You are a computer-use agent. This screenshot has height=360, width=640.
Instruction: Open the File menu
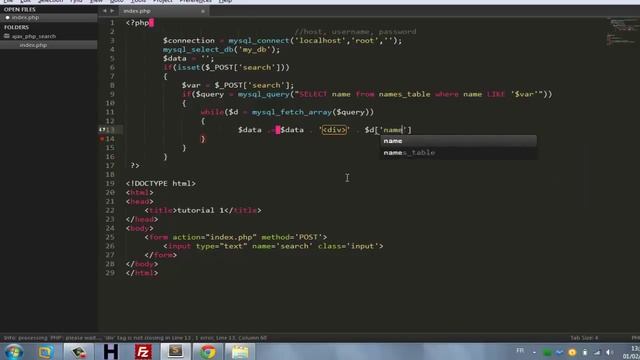8,1
